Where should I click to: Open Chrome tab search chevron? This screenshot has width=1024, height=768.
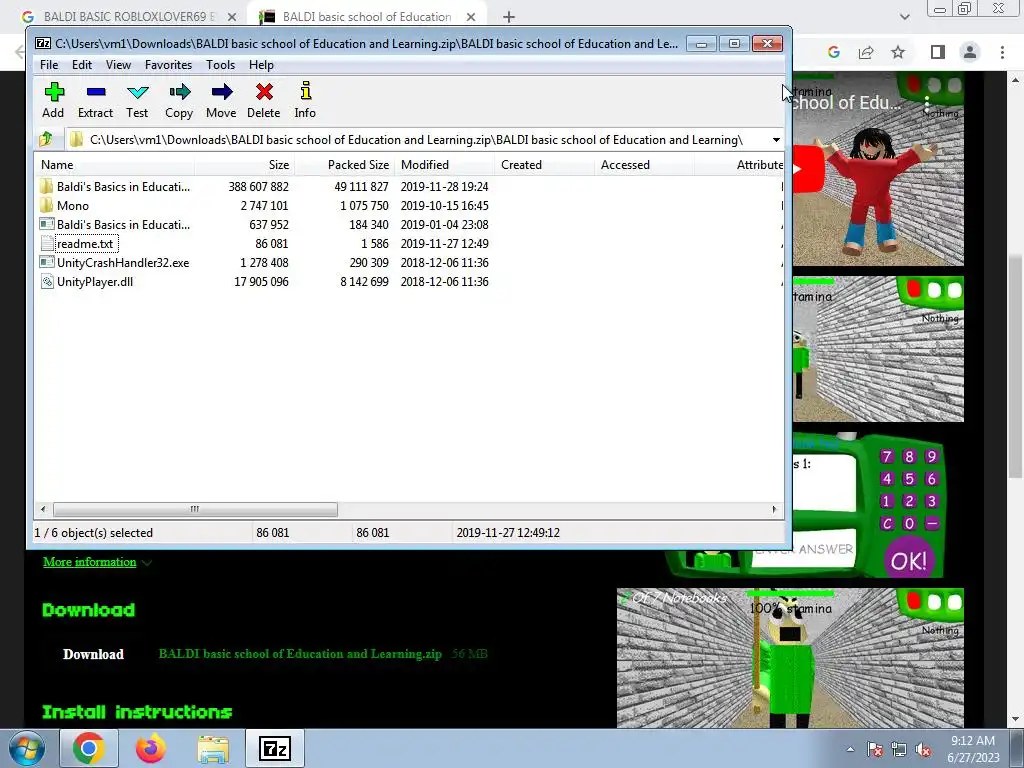[904, 17]
